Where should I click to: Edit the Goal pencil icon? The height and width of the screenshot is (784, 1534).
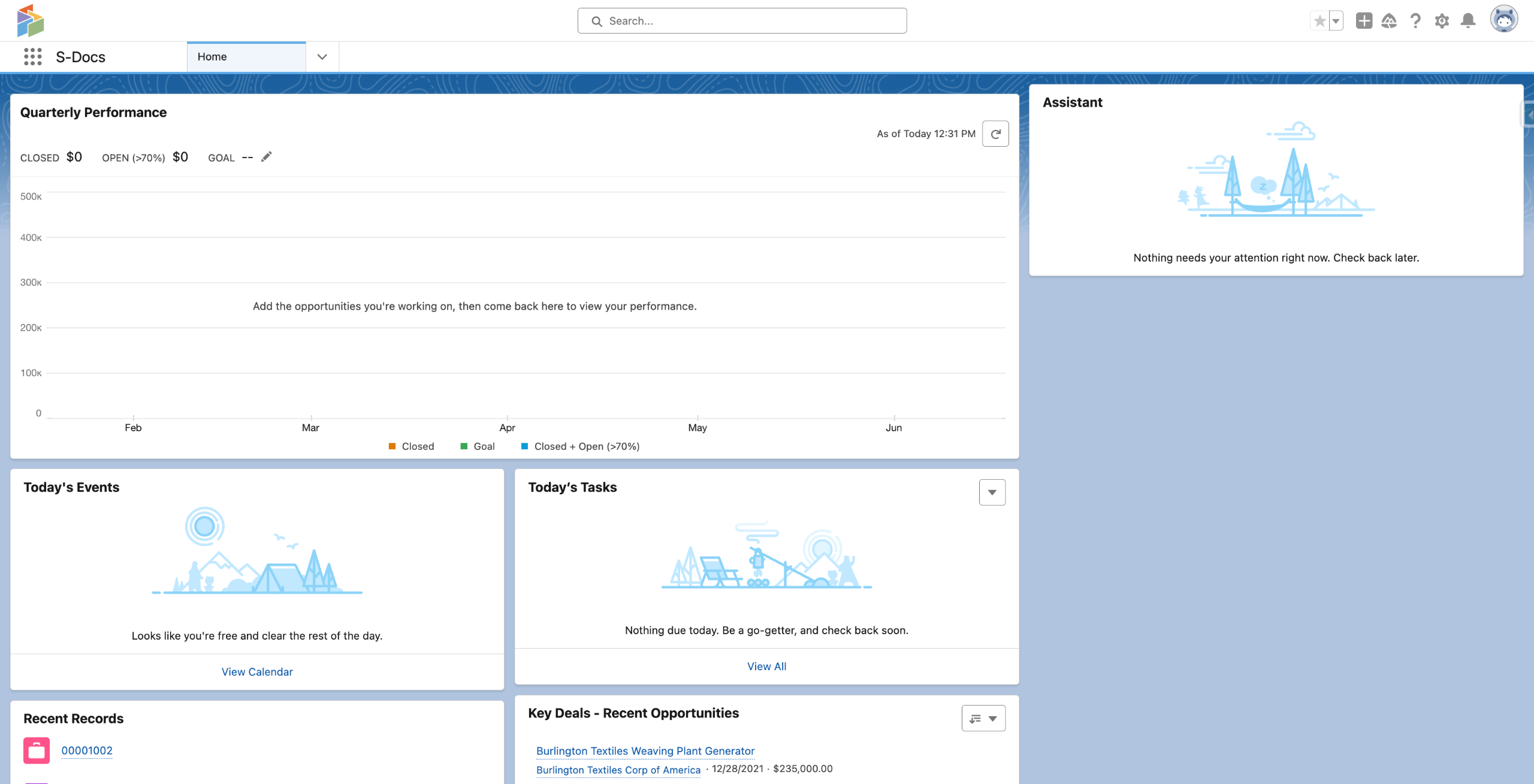coord(267,157)
